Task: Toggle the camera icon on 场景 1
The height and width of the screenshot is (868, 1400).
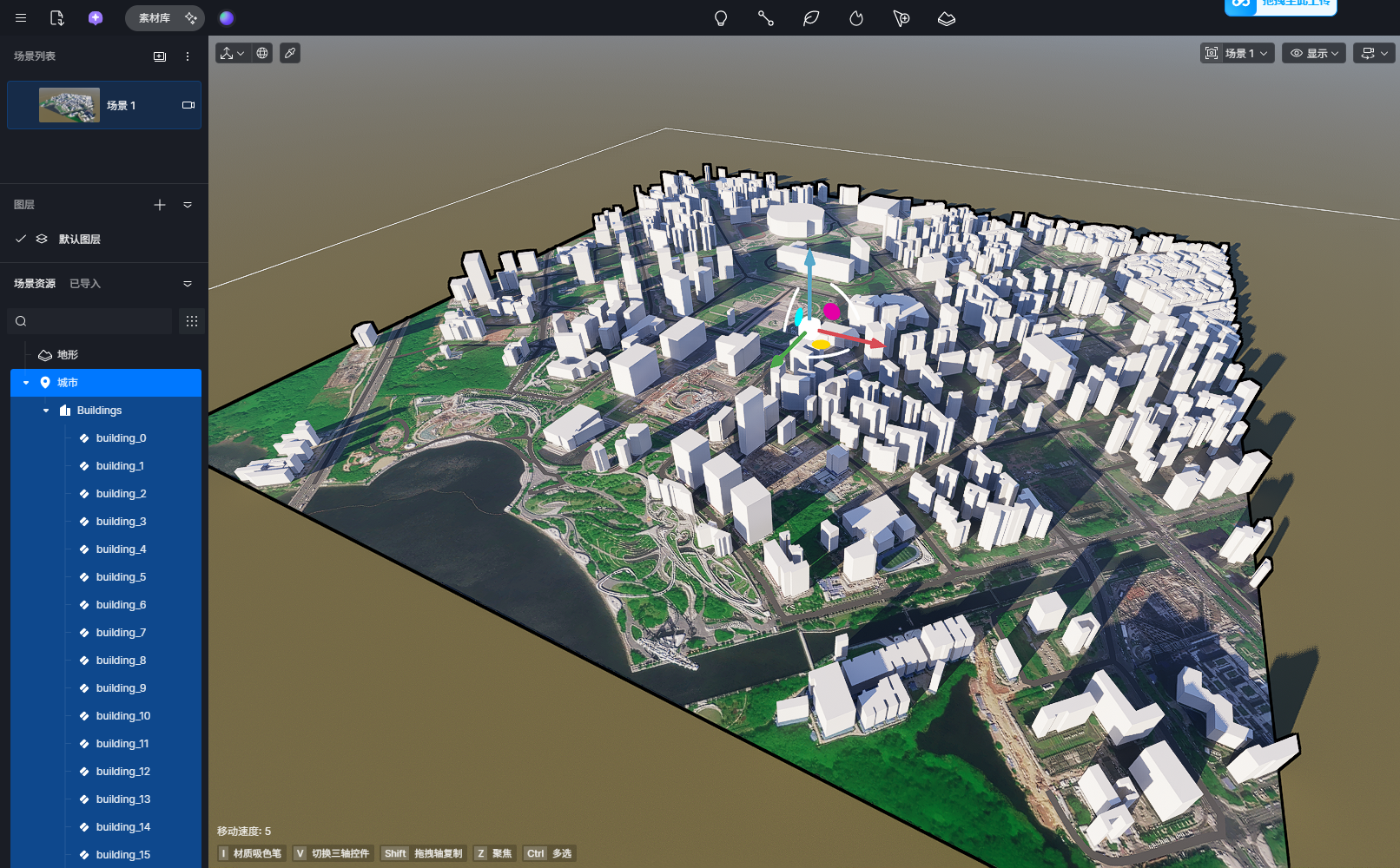Action: (188, 105)
